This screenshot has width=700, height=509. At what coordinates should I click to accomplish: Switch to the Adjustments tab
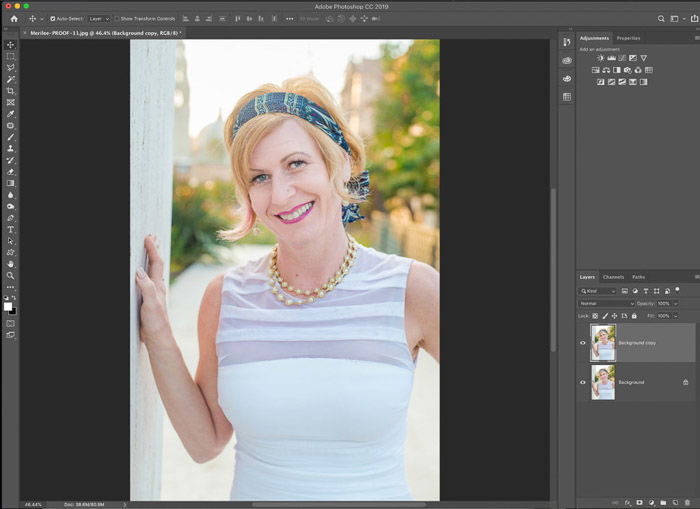tap(594, 38)
